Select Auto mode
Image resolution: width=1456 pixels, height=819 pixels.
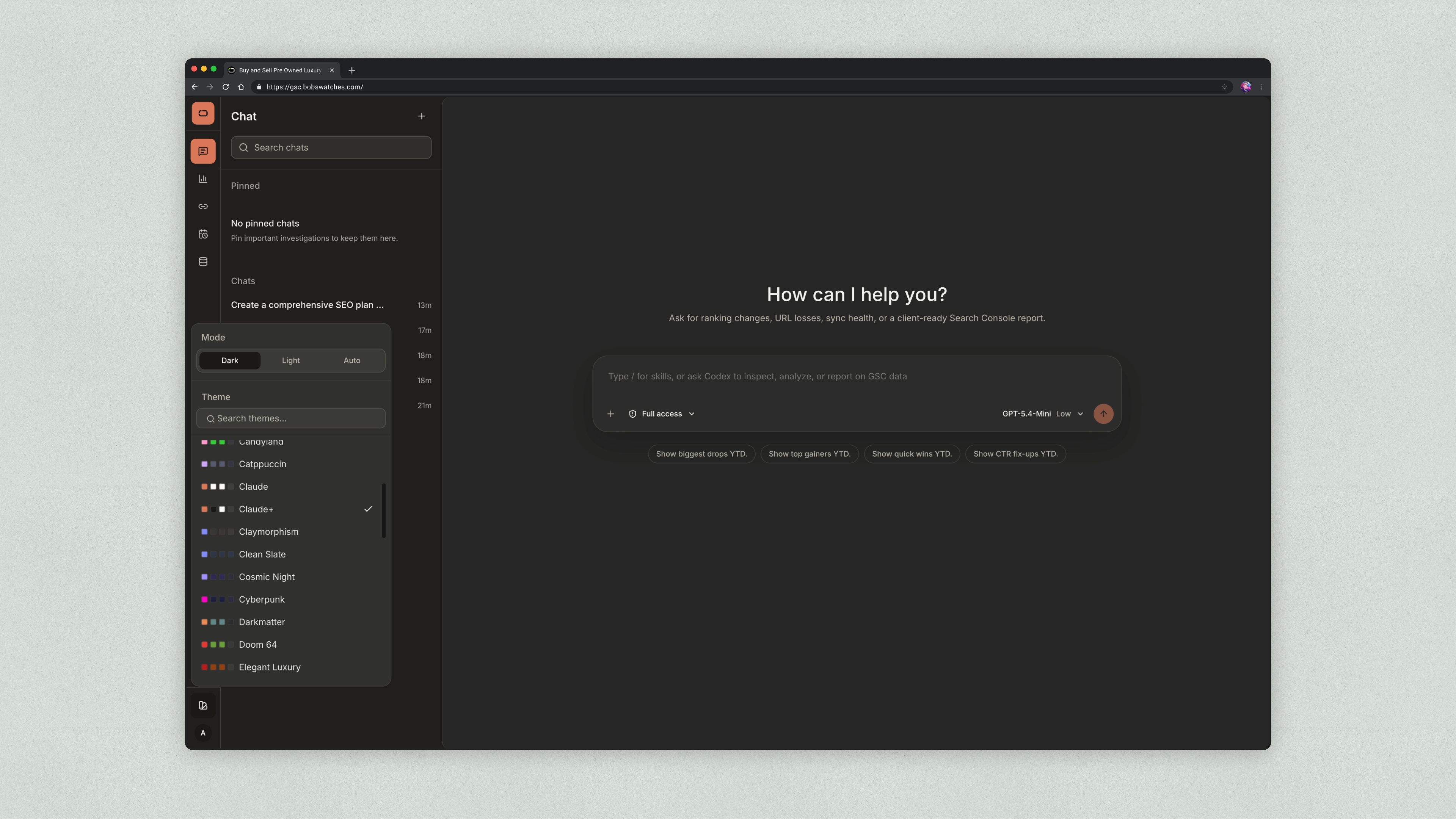pos(351,360)
